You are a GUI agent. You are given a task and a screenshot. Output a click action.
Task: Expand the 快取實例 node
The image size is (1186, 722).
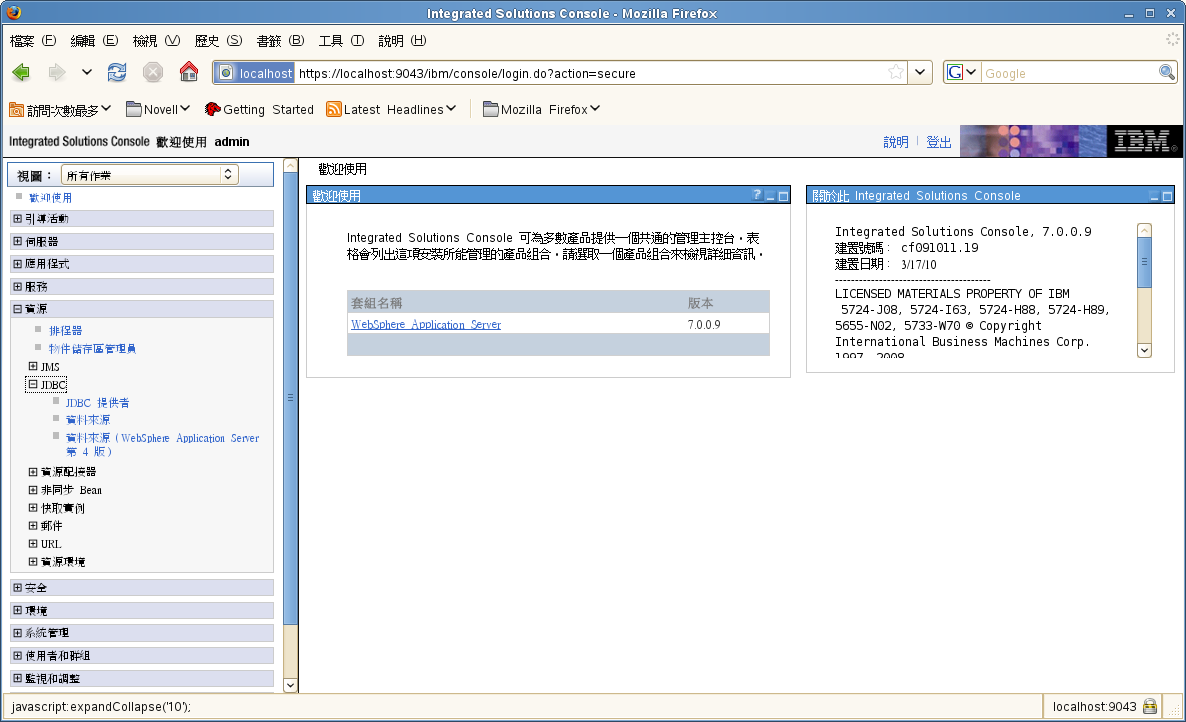(33, 508)
